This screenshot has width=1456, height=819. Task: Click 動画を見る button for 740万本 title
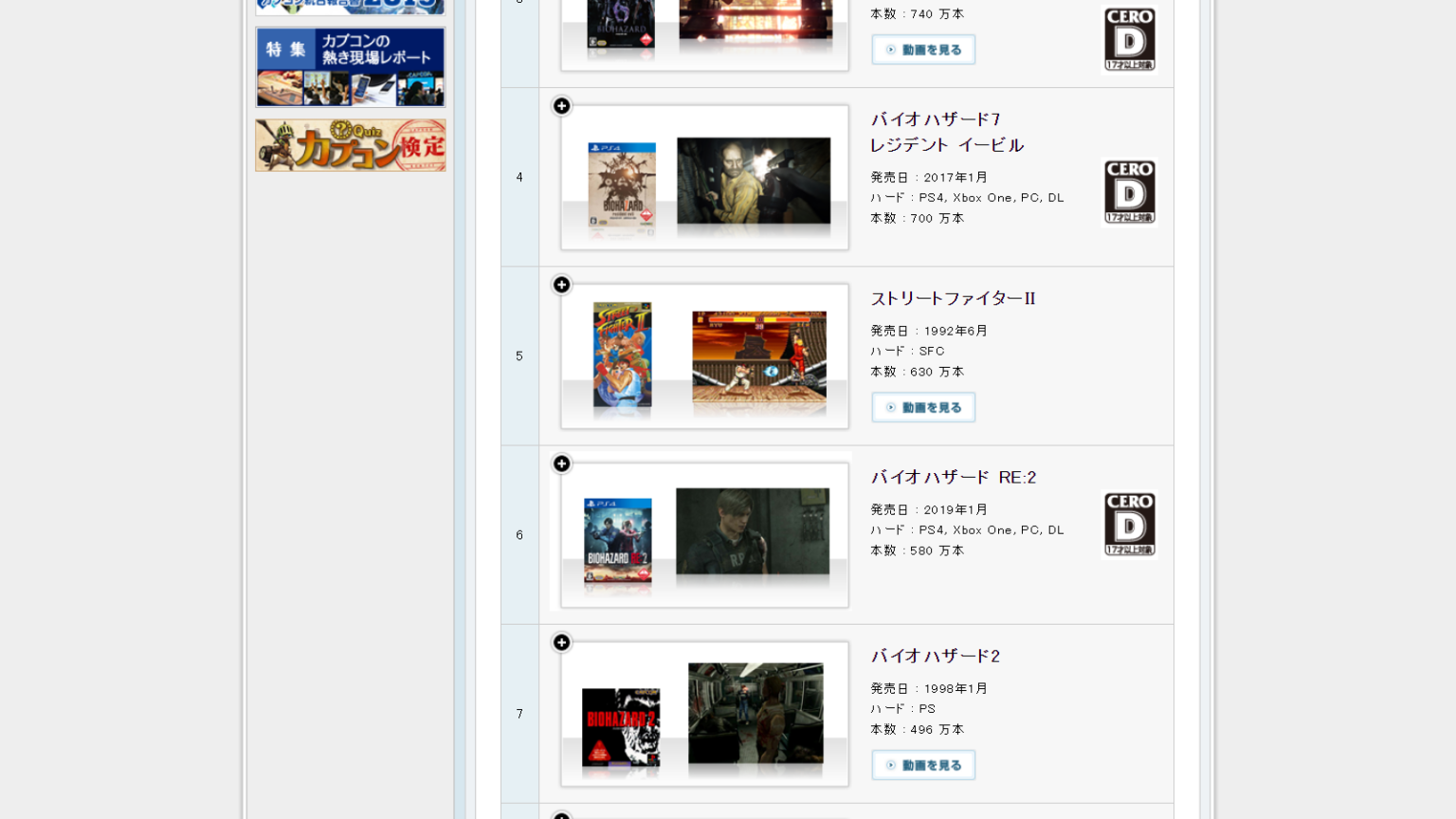tap(923, 49)
